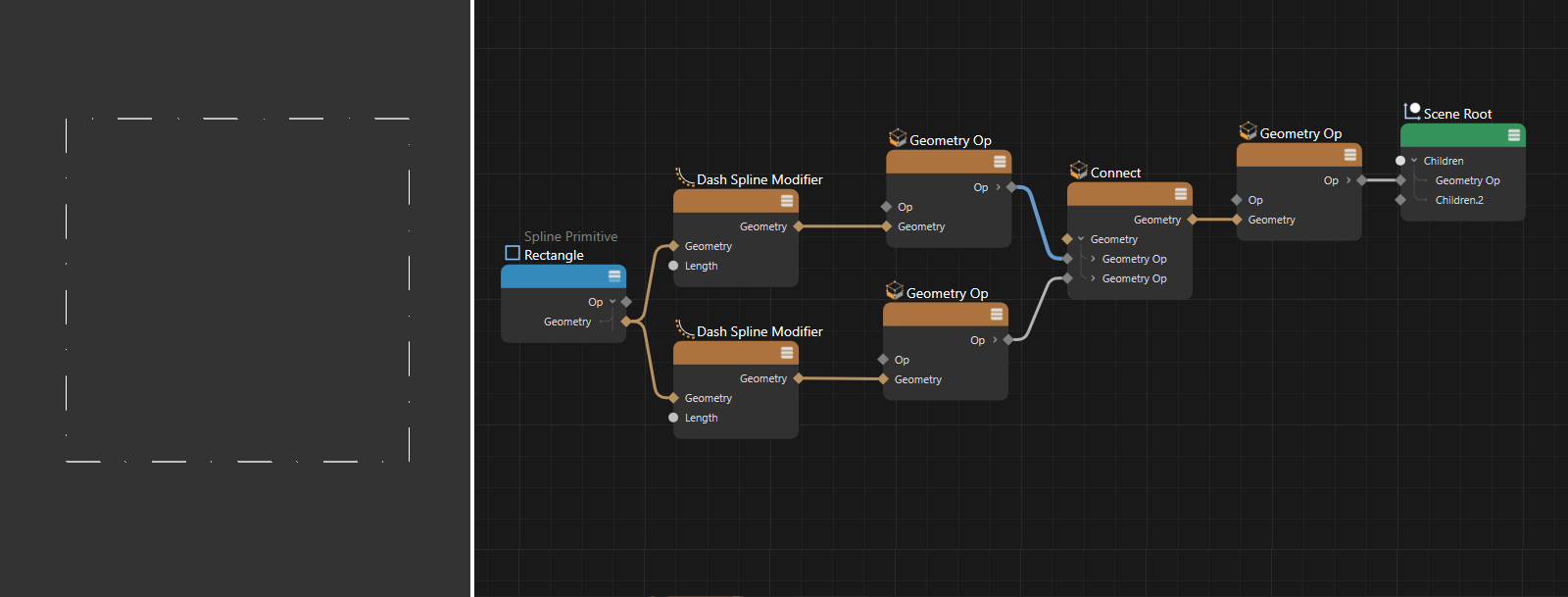Image resolution: width=1568 pixels, height=597 pixels.
Task: Click the Op output port on Rectangle node
Action: [626, 302]
